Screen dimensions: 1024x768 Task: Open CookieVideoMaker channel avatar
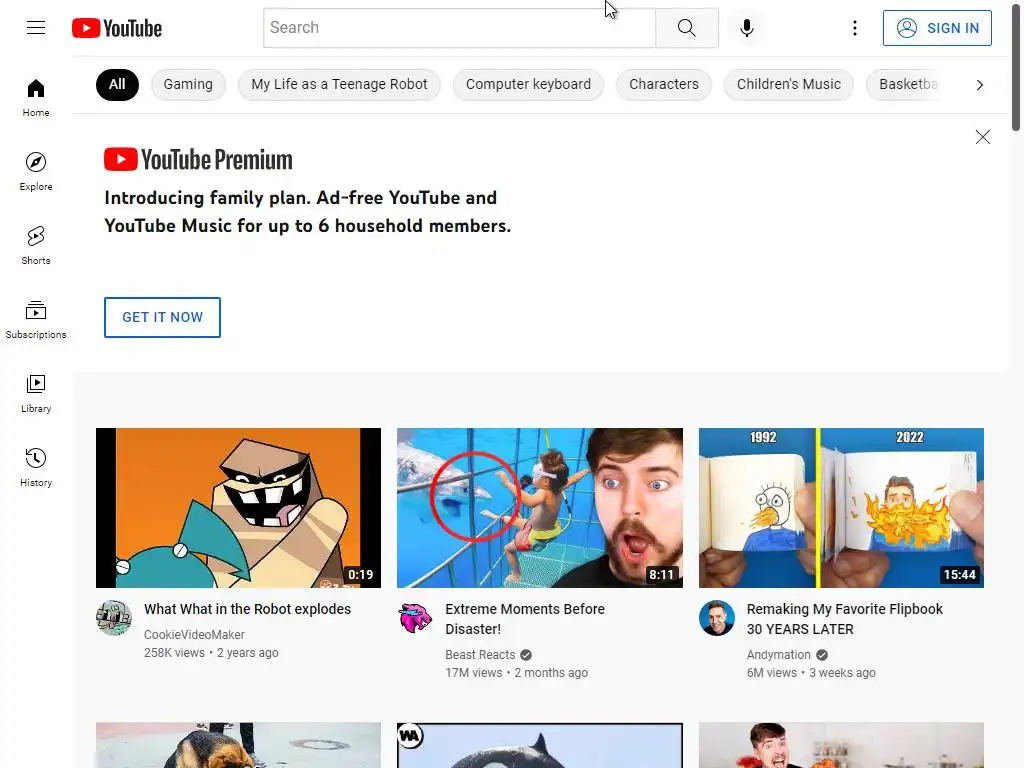coord(114,618)
